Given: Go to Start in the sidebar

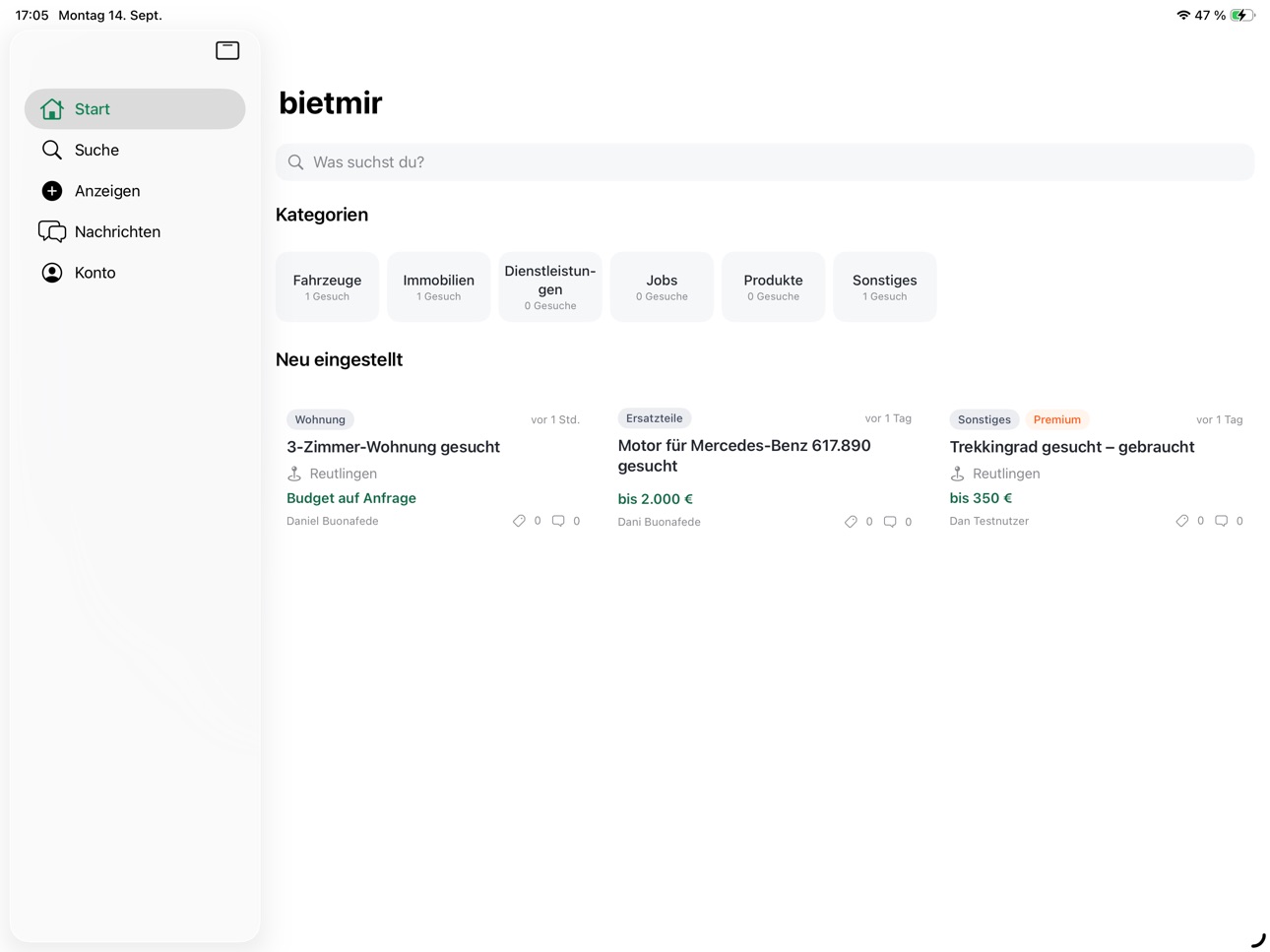Looking at the screenshot, I should pos(135,109).
